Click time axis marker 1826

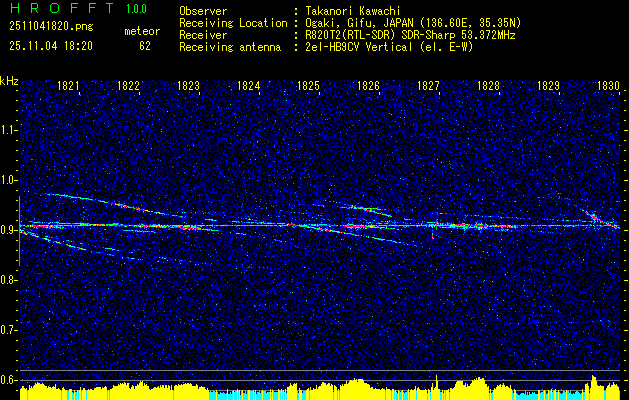pyautogui.click(x=369, y=85)
